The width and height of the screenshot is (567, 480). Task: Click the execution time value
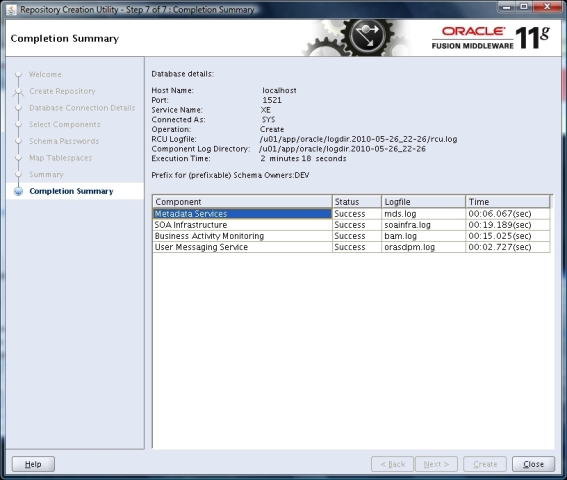point(303,158)
